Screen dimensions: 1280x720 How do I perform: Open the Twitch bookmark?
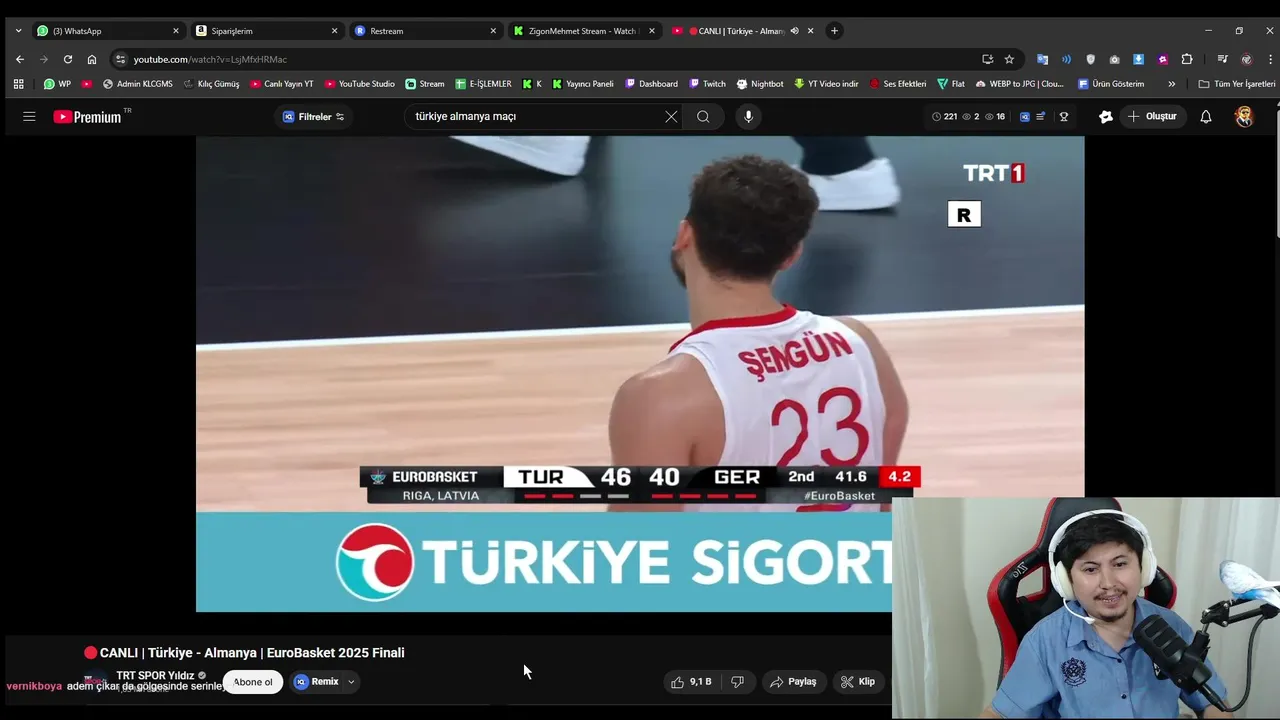click(x=707, y=84)
